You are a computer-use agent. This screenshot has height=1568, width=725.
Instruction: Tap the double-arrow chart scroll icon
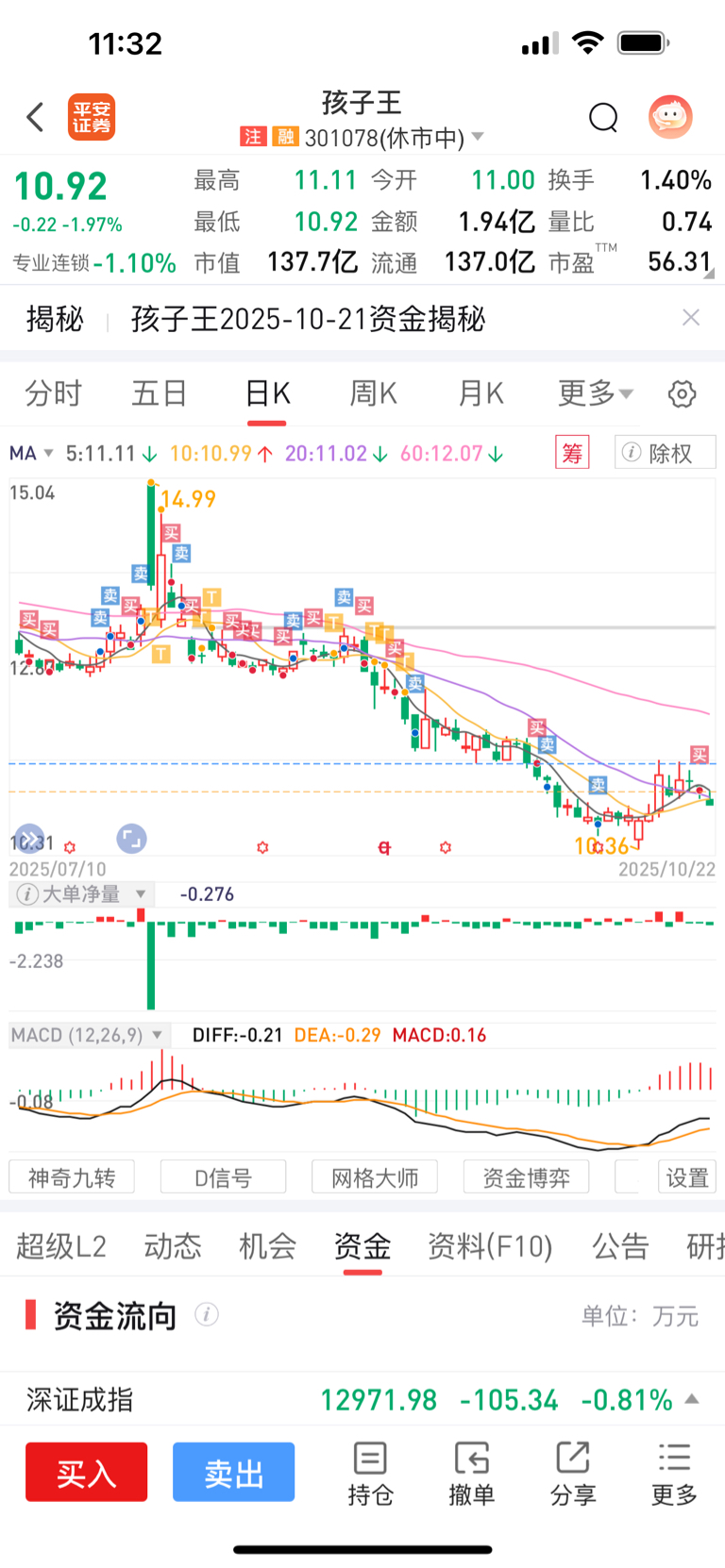30,838
